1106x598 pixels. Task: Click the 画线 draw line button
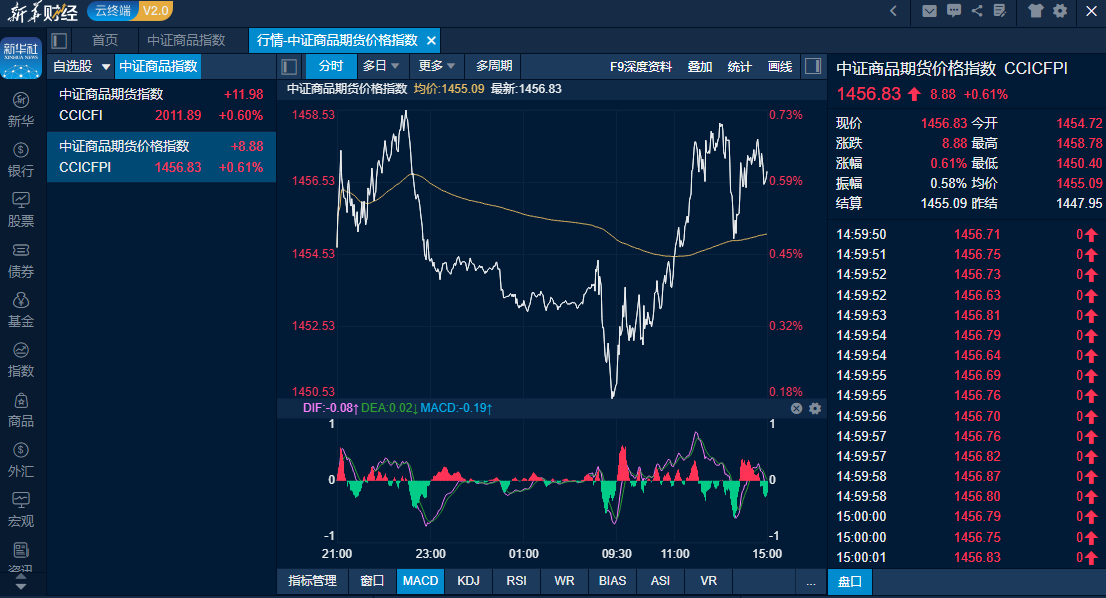pos(779,66)
